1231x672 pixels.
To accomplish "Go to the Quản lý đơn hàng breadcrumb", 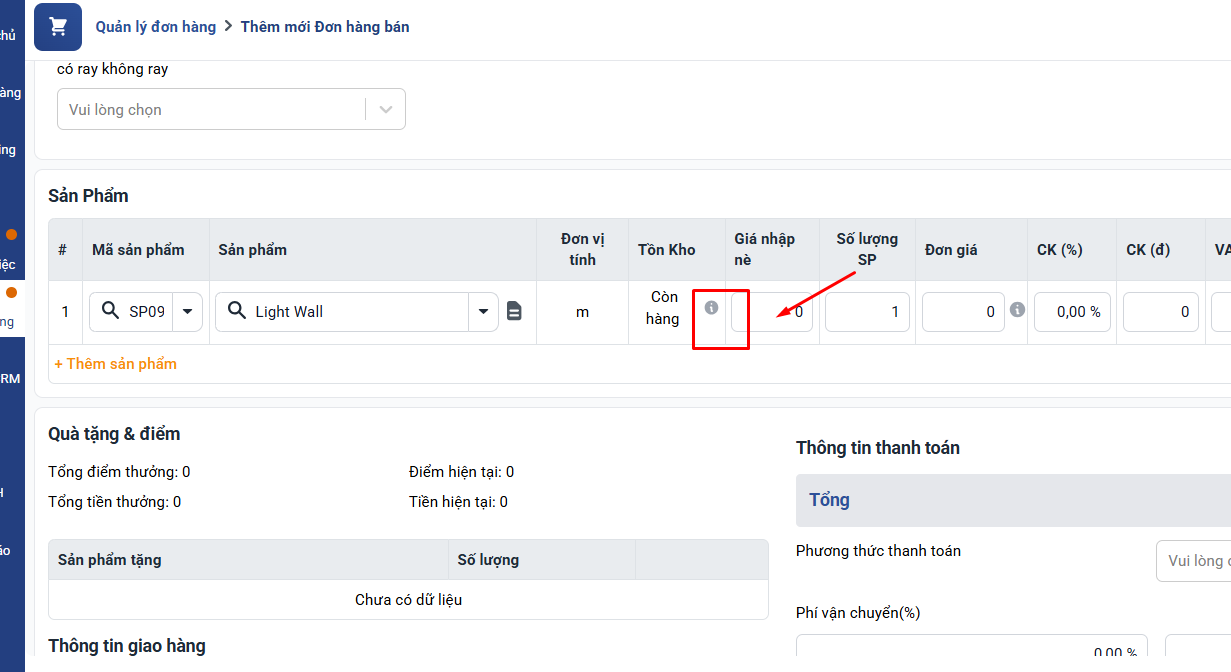I will click(x=156, y=27).
